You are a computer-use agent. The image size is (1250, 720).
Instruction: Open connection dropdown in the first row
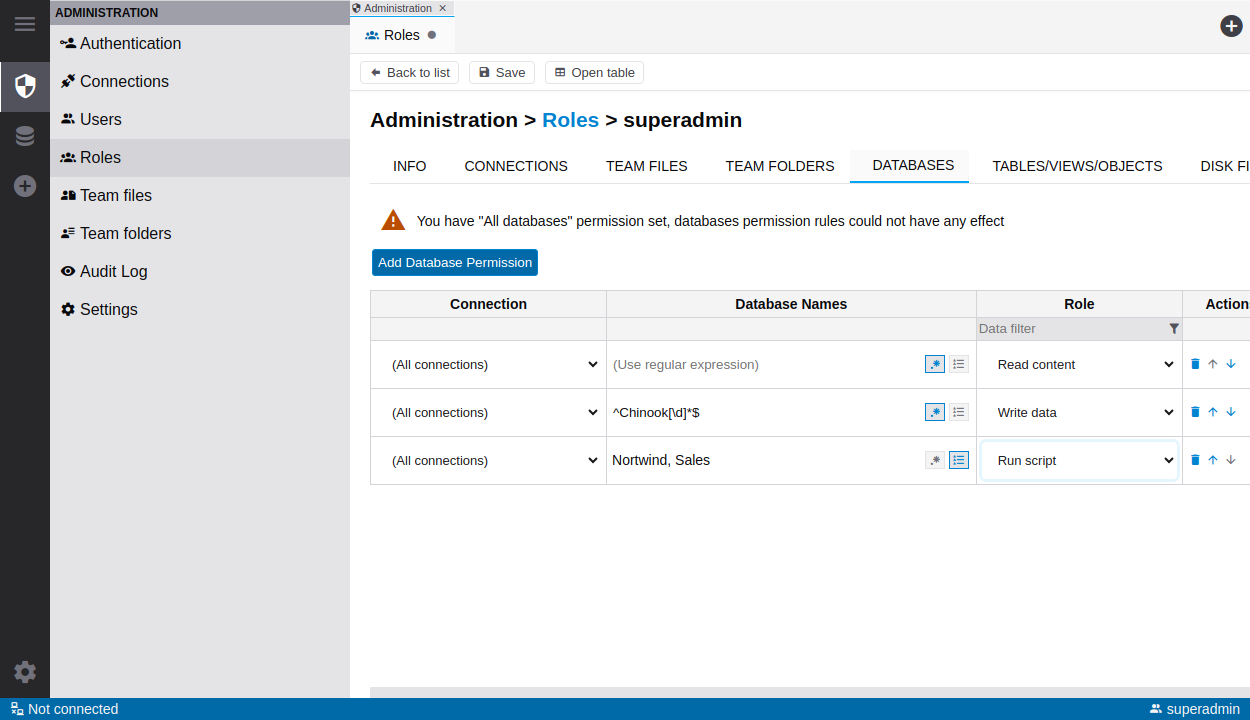click(489, 364)
